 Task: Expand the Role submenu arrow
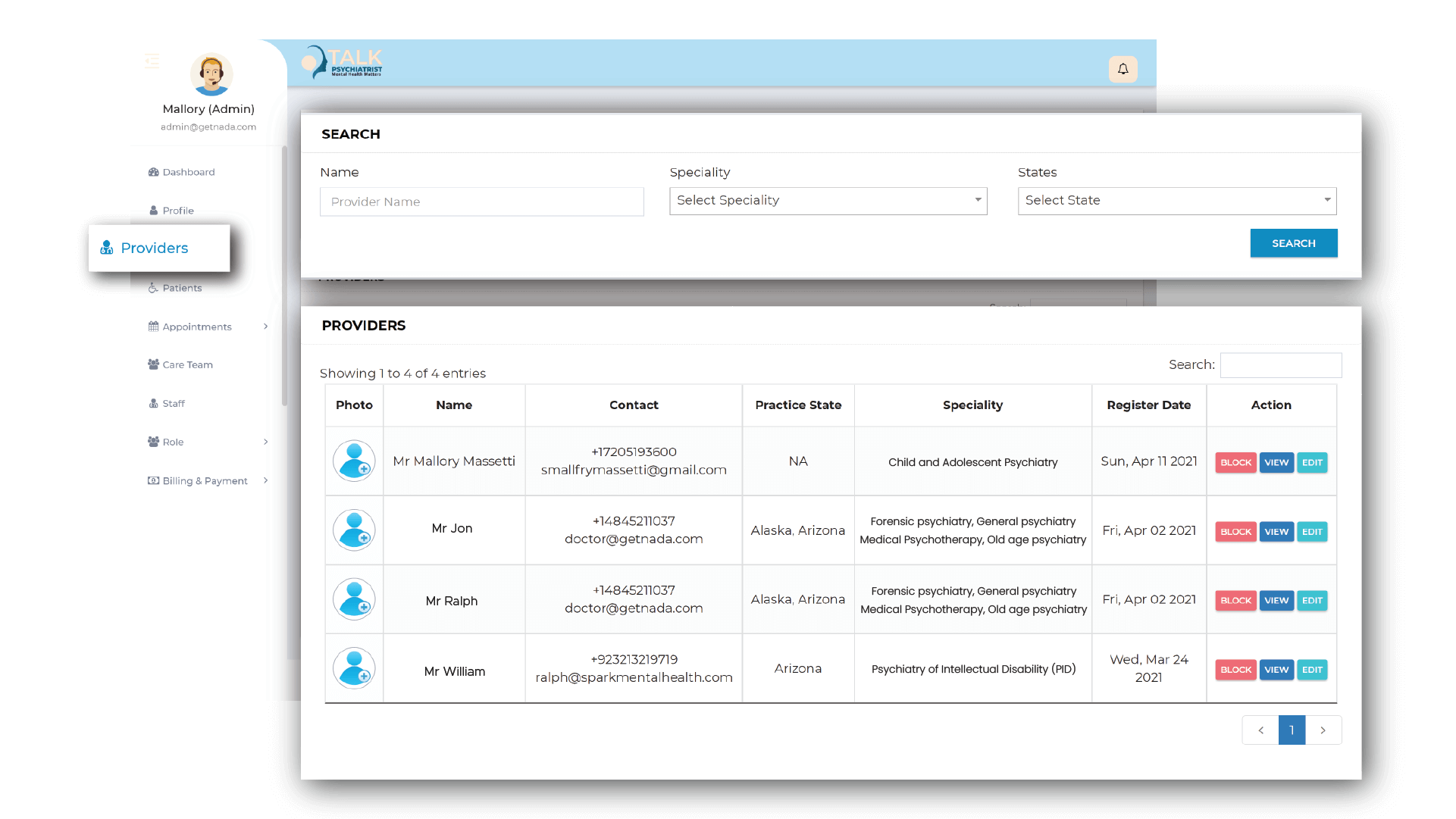click(265, 442)
